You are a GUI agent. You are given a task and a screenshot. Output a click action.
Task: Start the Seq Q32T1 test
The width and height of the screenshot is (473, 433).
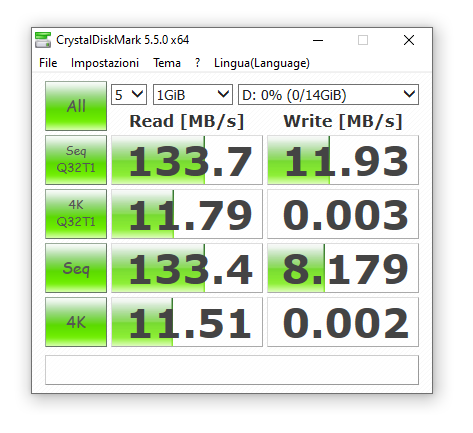pyautogui.click(x=76, y=160)
